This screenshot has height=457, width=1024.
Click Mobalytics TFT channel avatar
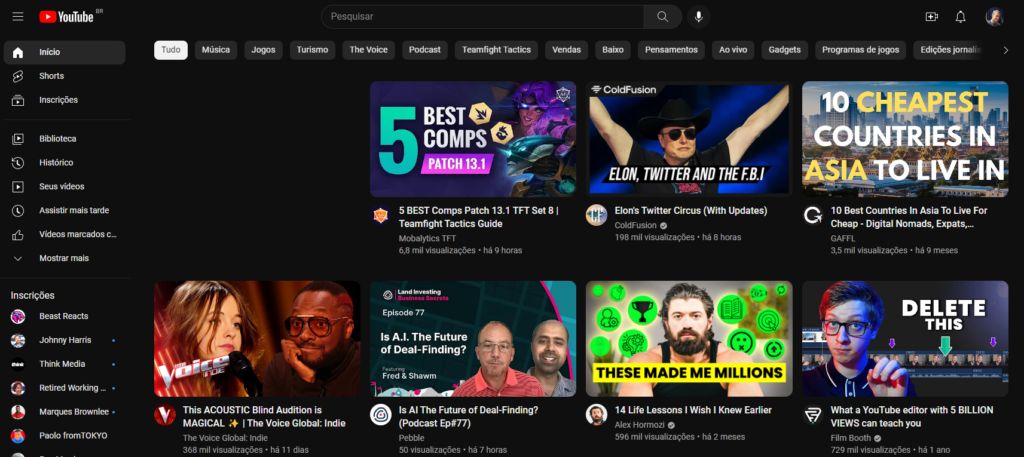[x=381, y=215]
